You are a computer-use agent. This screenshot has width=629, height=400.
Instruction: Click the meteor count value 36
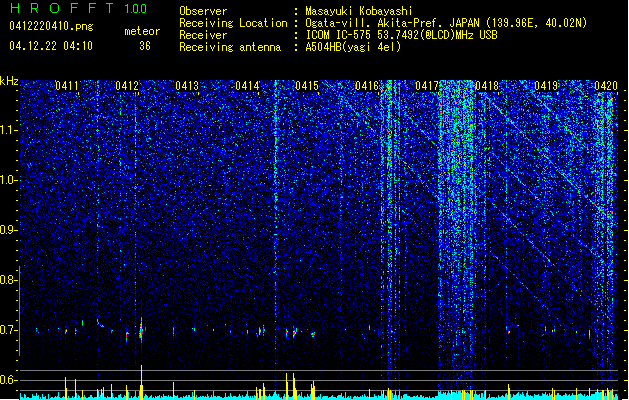145,46
